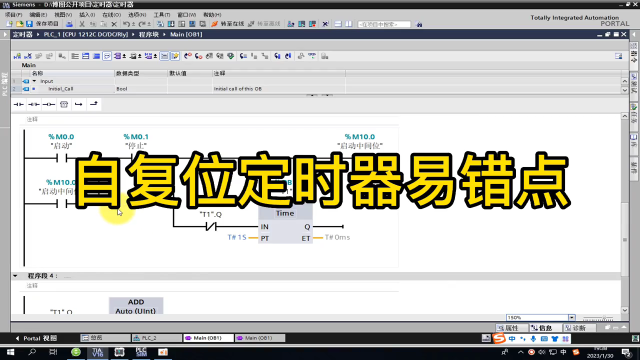Click the Save project disk icon
This screenshot has width=640, height=360.
tap(29, 24)
